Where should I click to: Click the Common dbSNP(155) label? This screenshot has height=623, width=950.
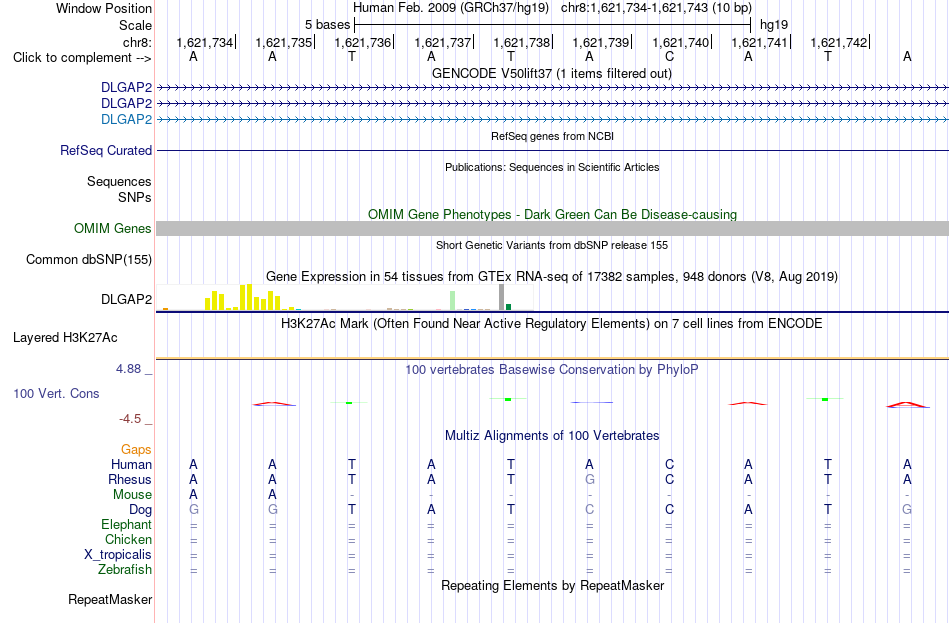tap(88, 259)
